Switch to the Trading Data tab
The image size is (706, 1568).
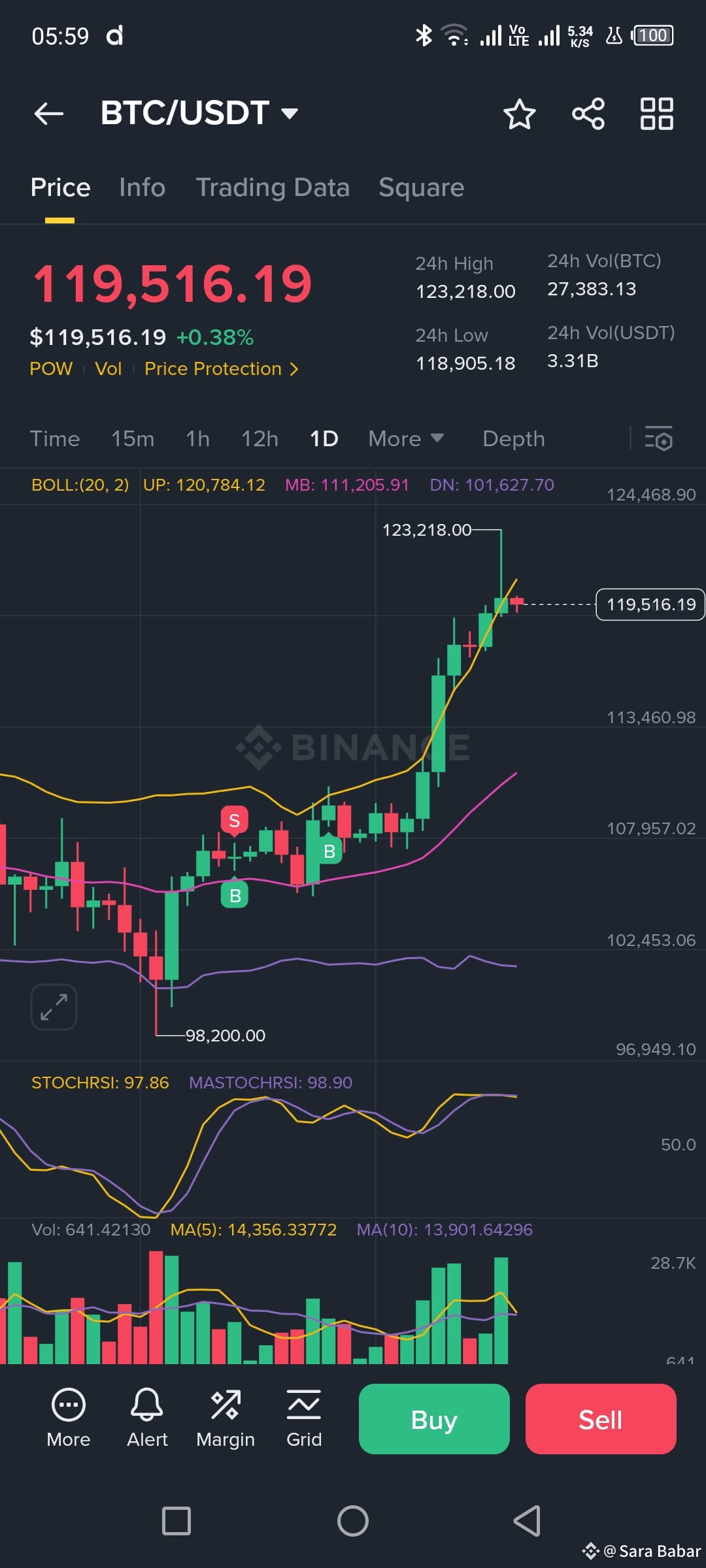273,188
